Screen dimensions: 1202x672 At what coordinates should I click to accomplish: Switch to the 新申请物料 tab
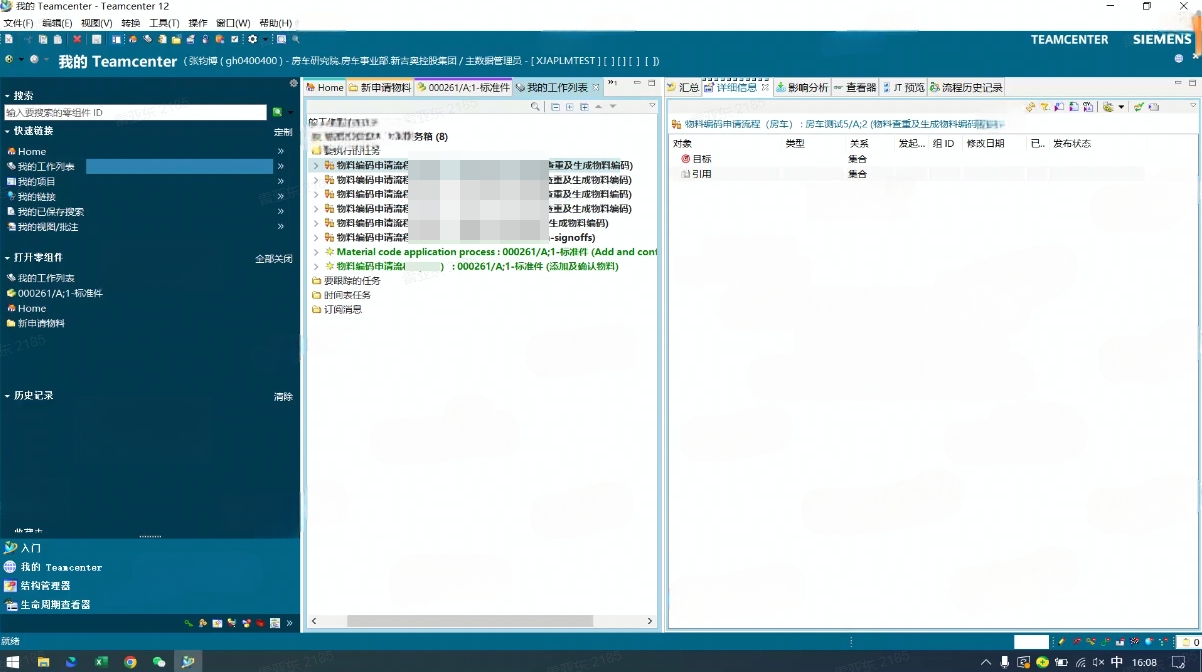(x=380, y=87)
